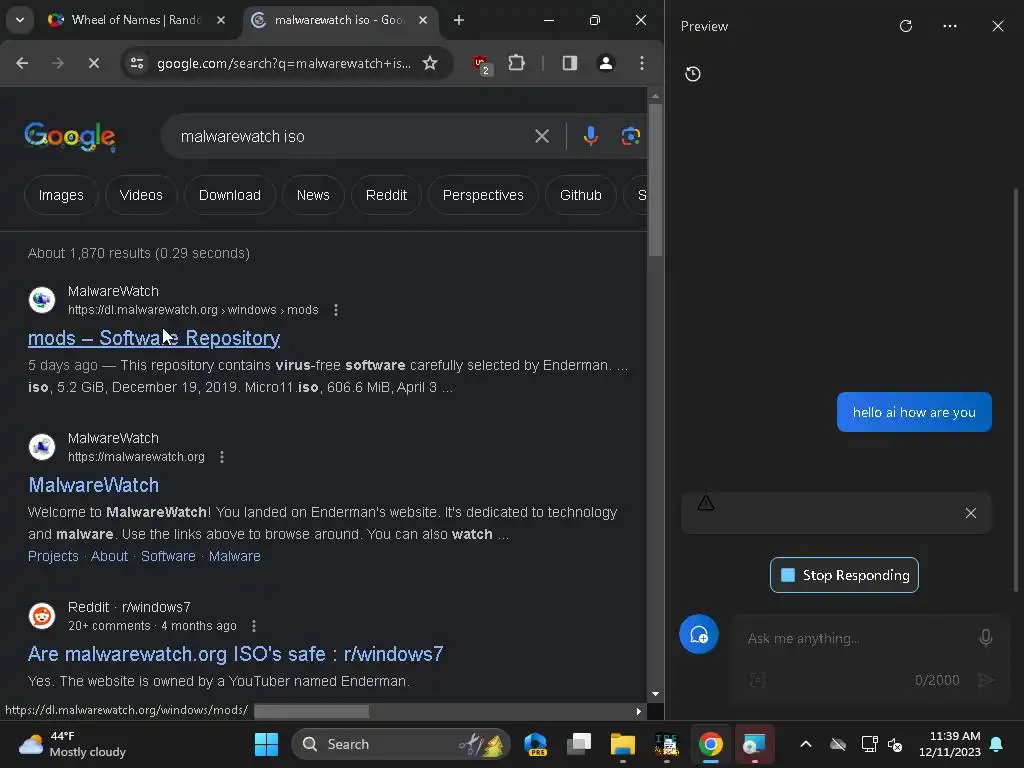Open the About sitelink
Viewport: 1024px width, 768px height.
pyautogui.click(x=109, y=556)
